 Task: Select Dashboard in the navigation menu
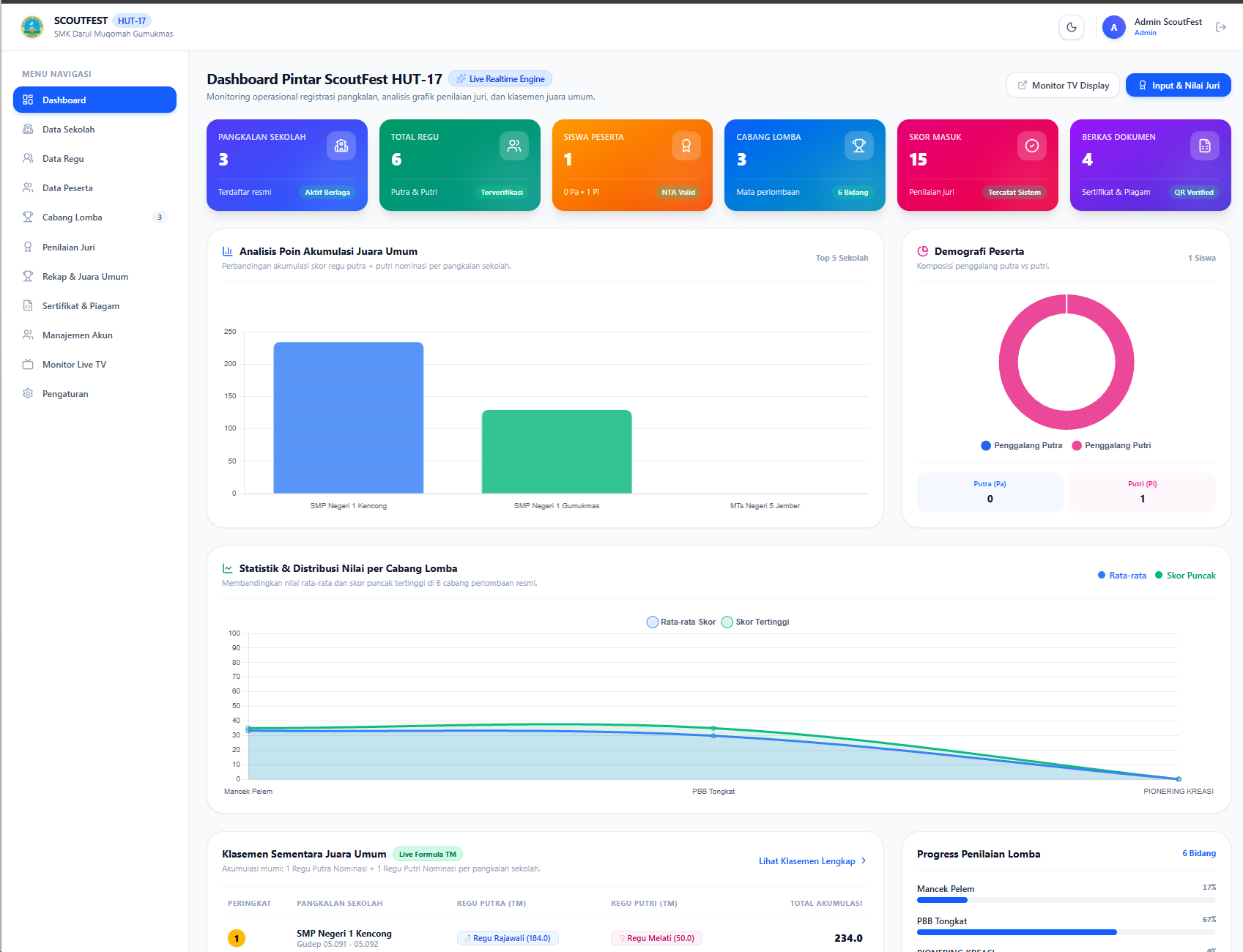click(94, 100)
